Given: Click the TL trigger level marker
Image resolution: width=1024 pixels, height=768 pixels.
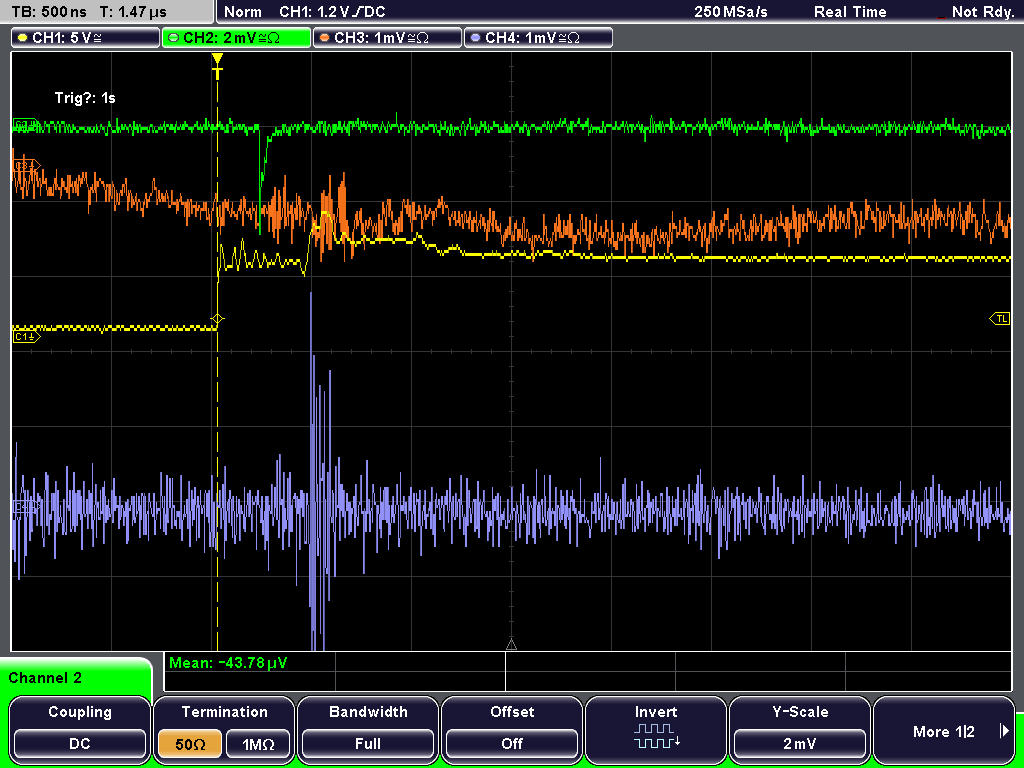Looking at the screenshot, I should (1000, 319).
